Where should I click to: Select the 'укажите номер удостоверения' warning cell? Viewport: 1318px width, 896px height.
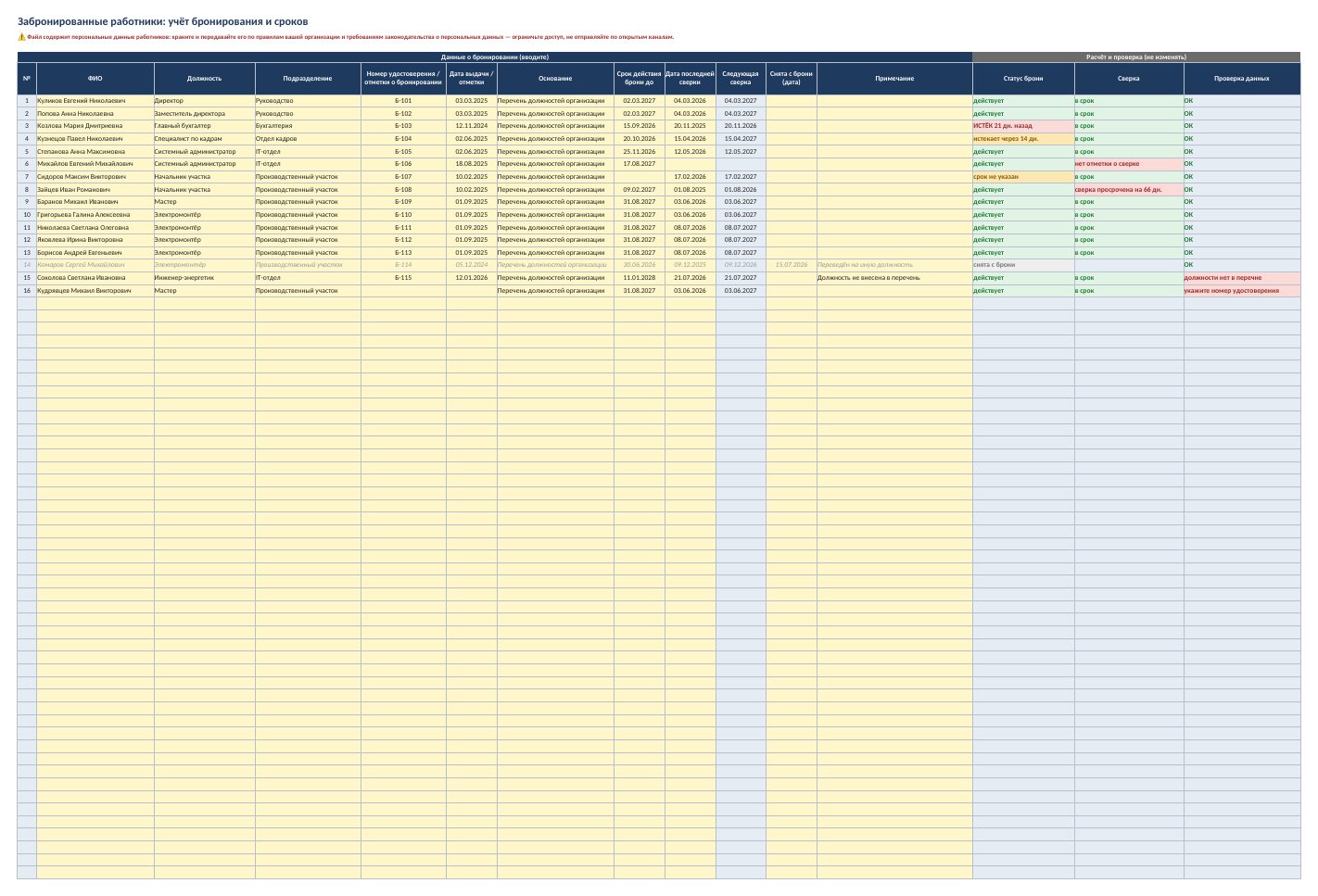point(1242,291)
